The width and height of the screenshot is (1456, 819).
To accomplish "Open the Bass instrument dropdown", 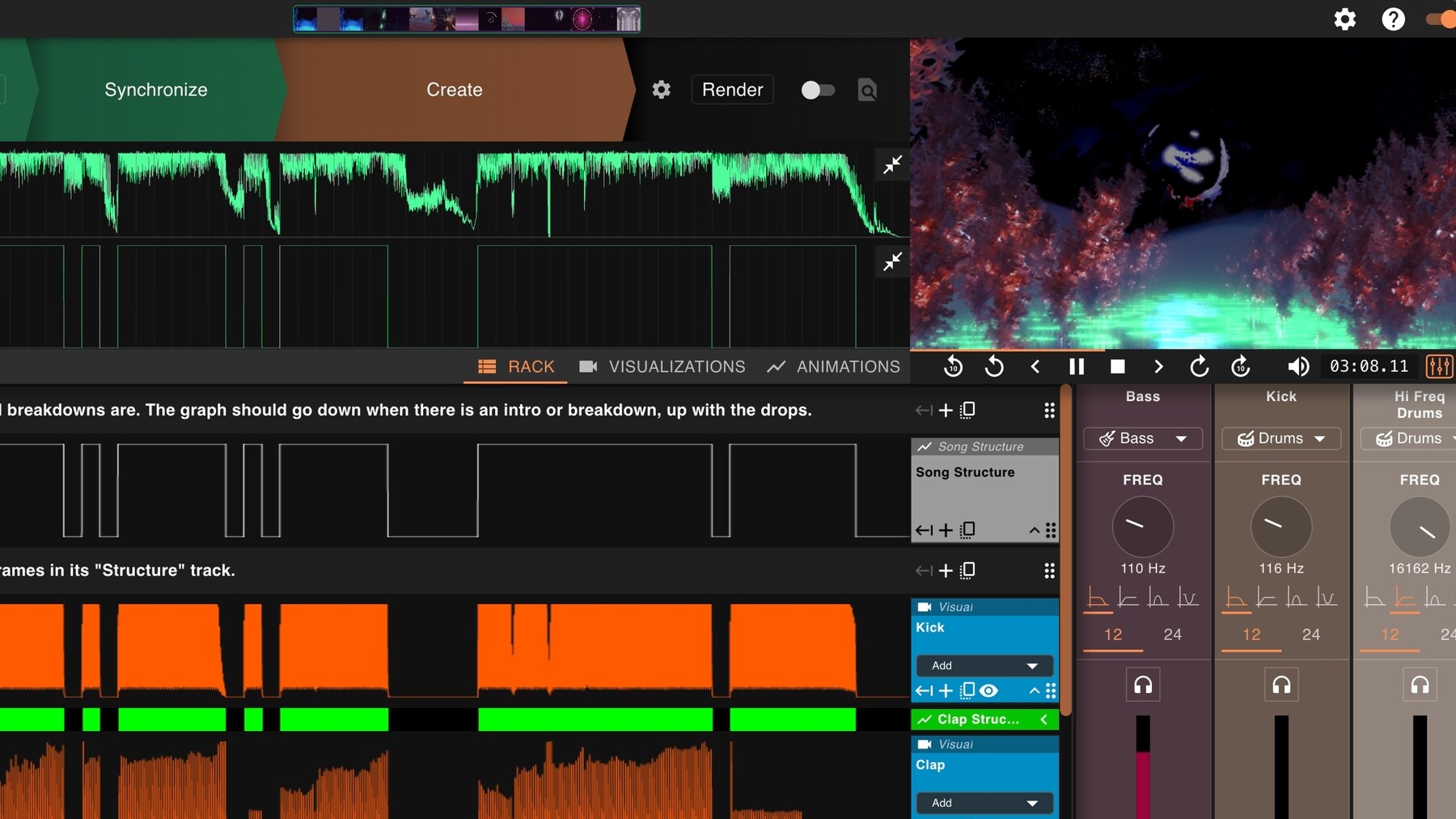I will click(1143, 438).
